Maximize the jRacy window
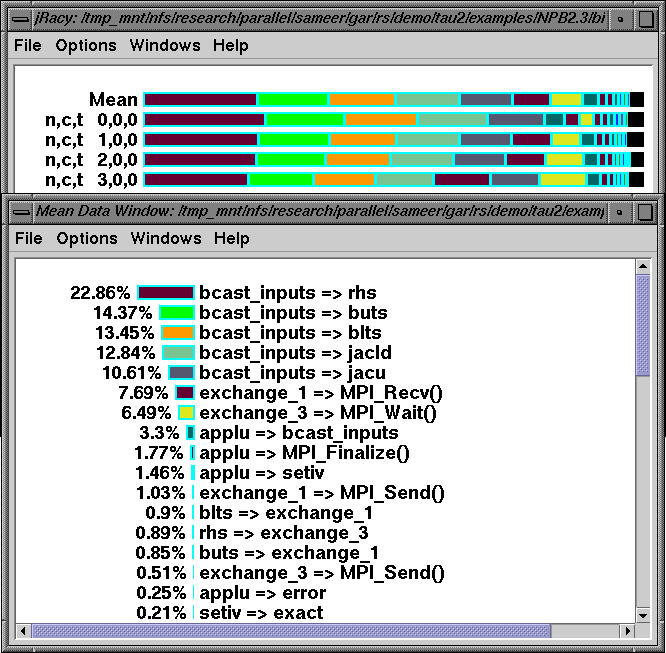Viewport: 666px width, 653px height. point(646,20)
